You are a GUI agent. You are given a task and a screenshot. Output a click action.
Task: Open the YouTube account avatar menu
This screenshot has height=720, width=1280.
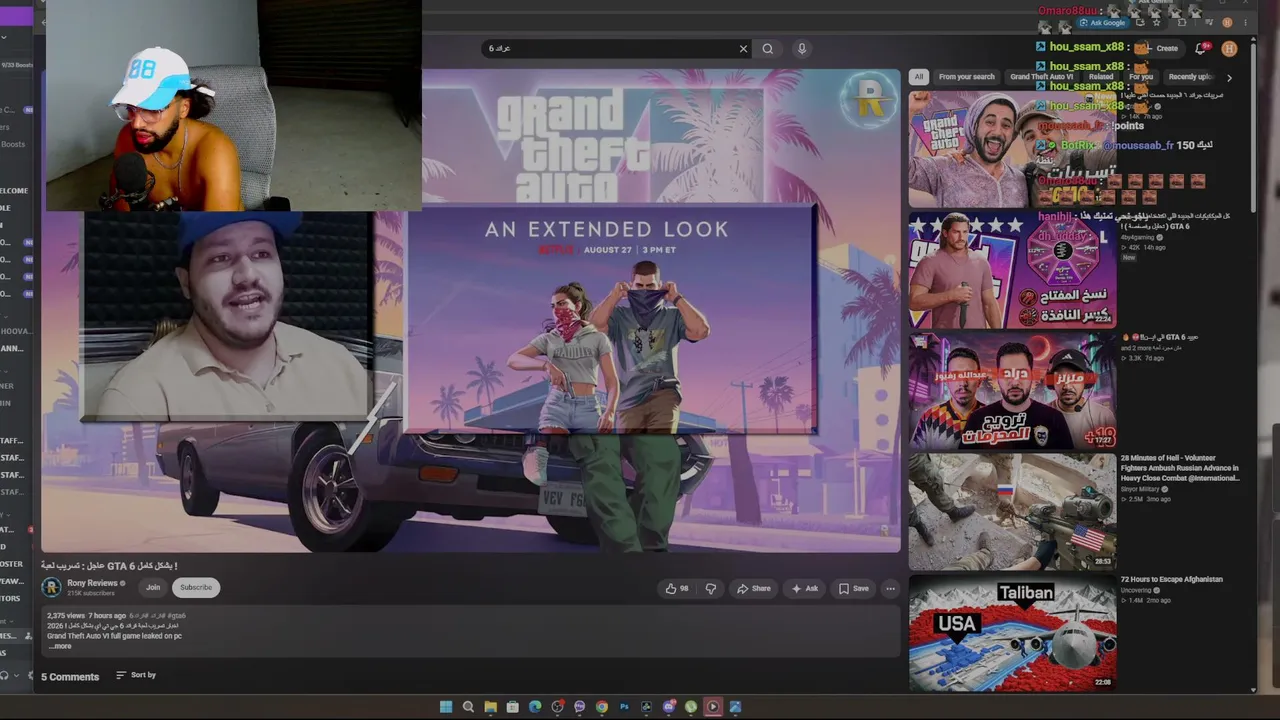pyautogui.click(x=1229, y=48)
